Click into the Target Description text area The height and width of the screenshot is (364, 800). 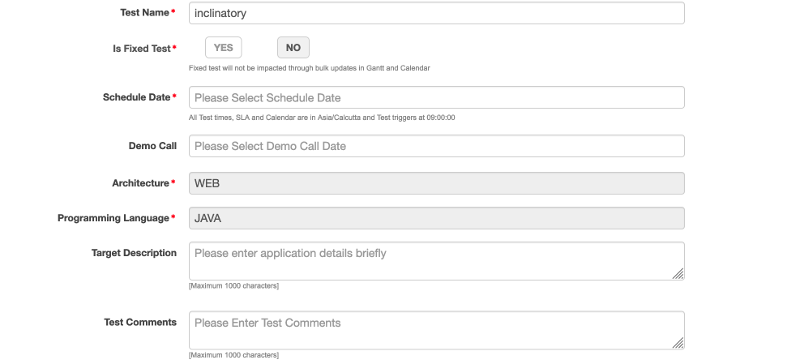(436, 261)
